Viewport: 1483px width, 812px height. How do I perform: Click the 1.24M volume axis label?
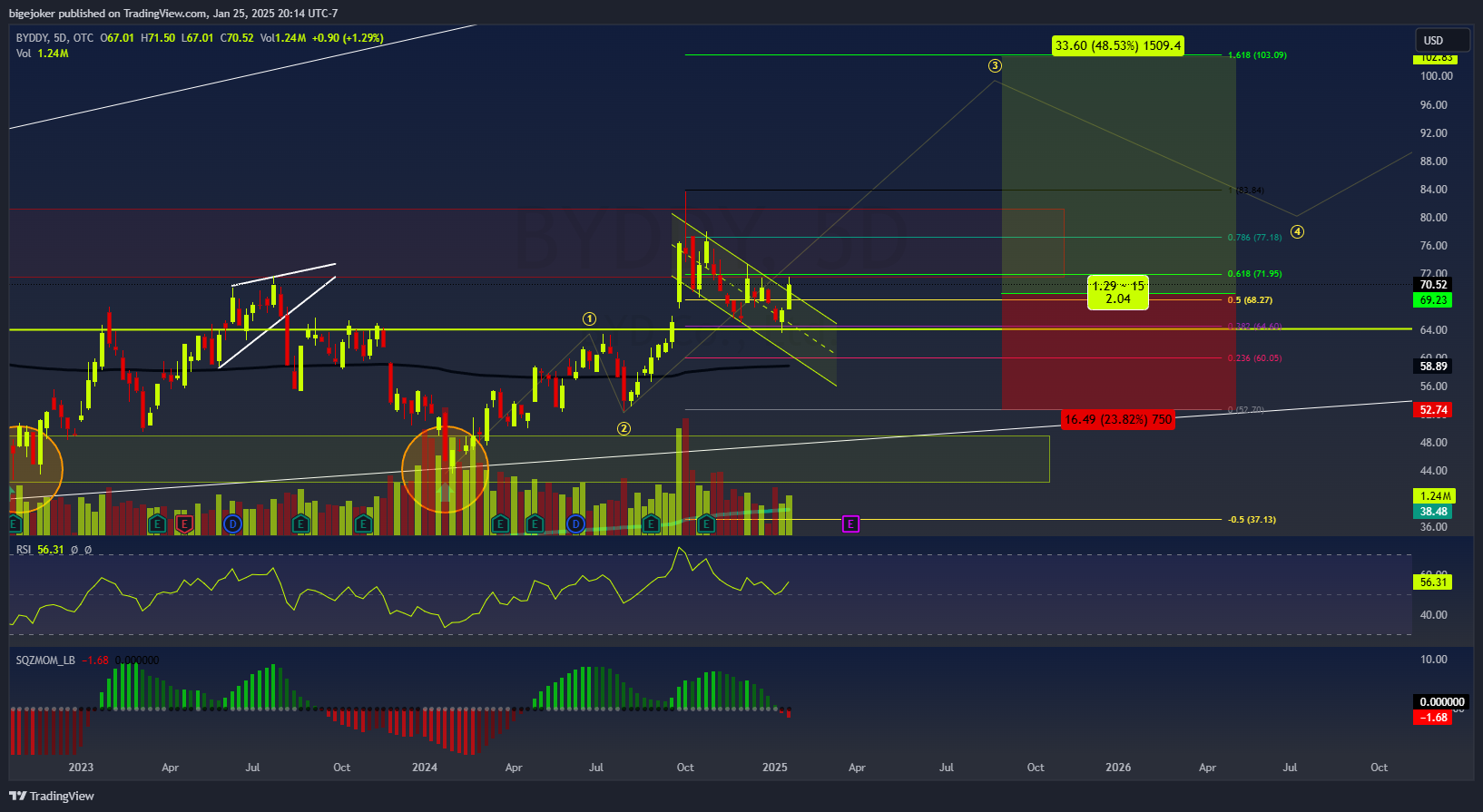click(x=1435, y=496)
